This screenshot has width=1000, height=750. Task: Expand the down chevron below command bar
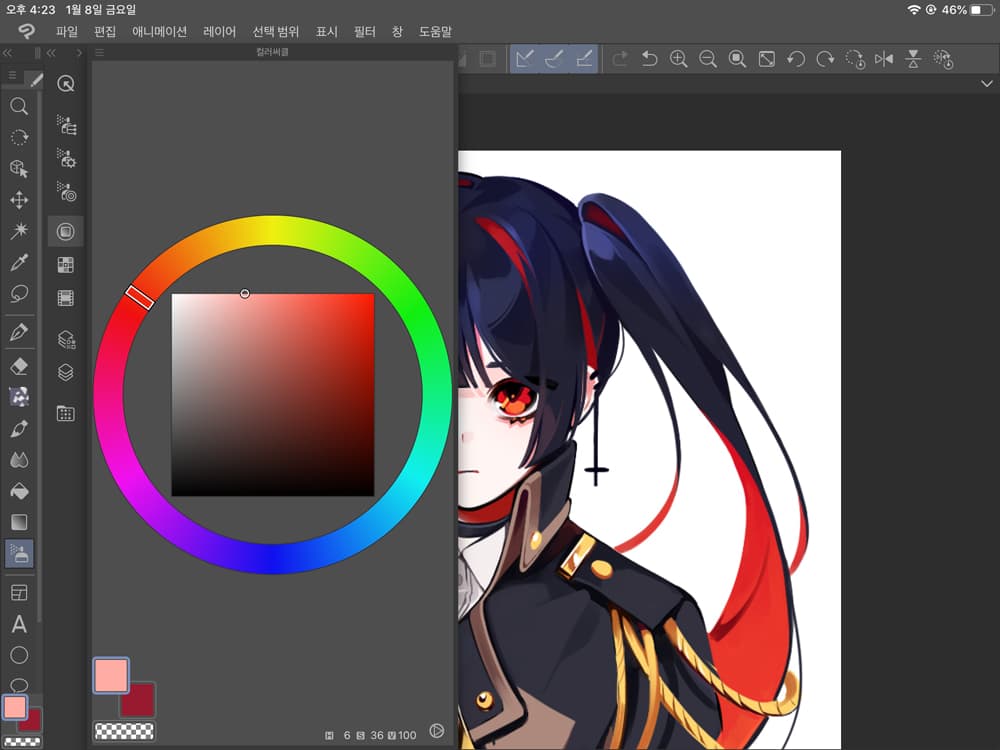pyautogui.click(x=987, y=84)
